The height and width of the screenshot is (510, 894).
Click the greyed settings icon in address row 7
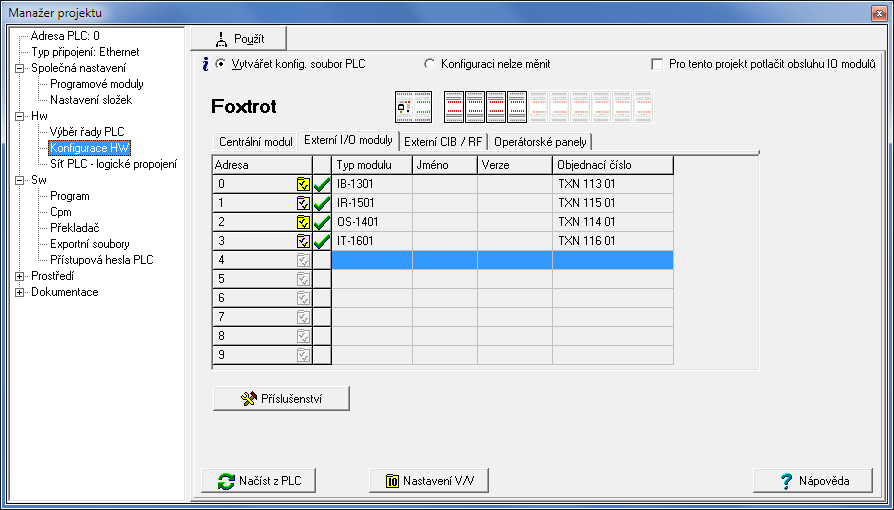coord(303,317)
